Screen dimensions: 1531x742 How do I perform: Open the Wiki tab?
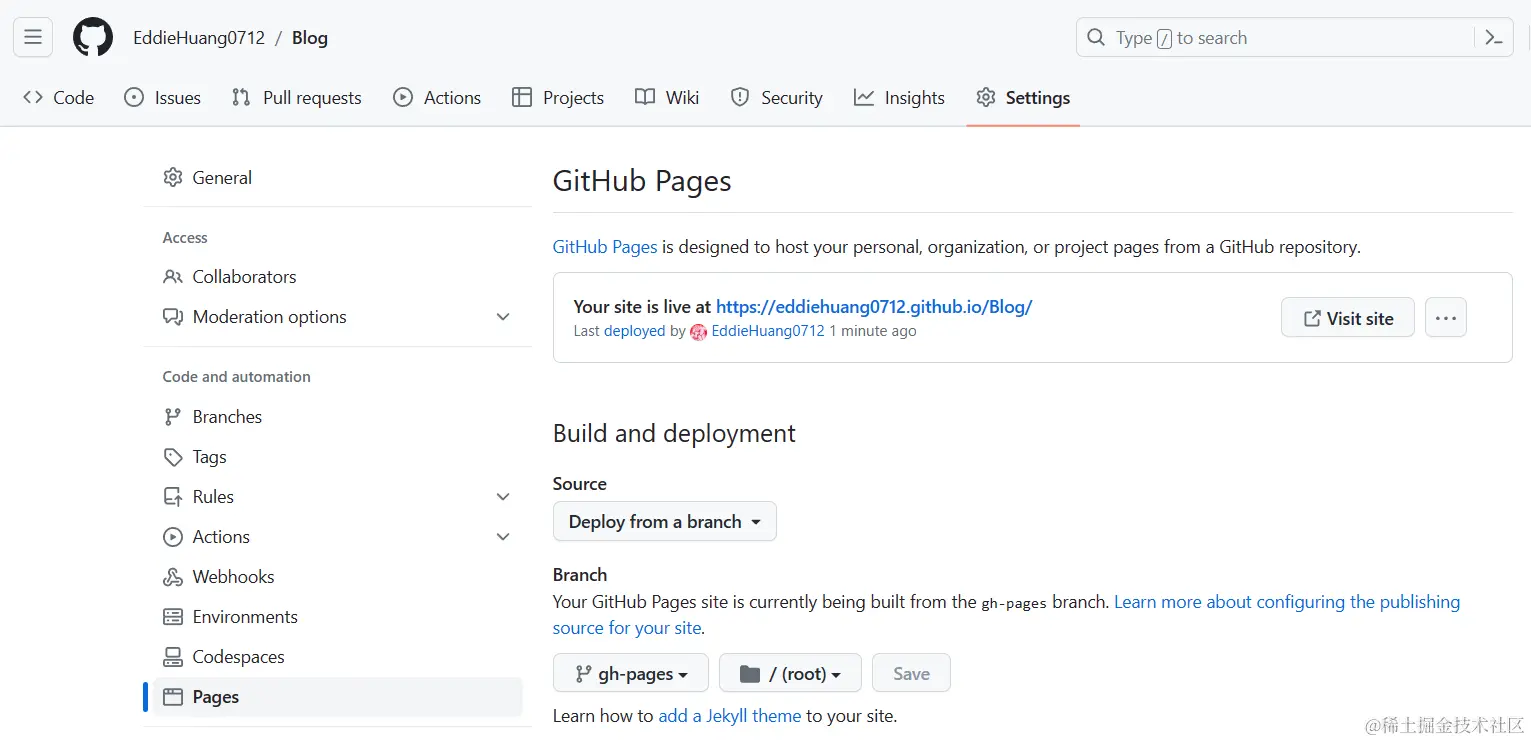point(667,97)
